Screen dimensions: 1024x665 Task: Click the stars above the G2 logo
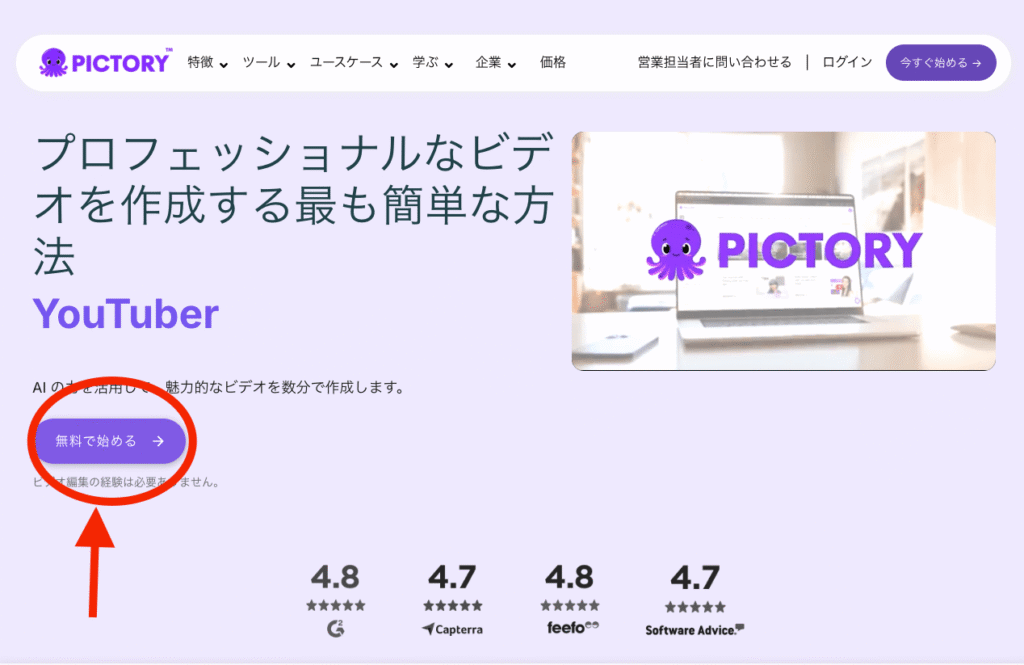click(336, 606)
